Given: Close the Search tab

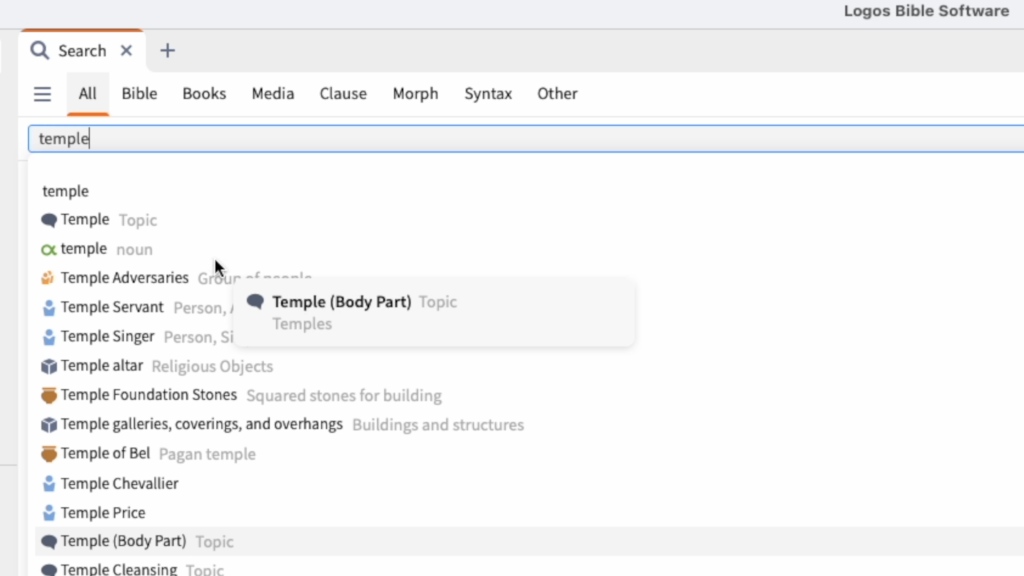Looking at the screenshot, I should pyautogui.click(x=126, y=50).
